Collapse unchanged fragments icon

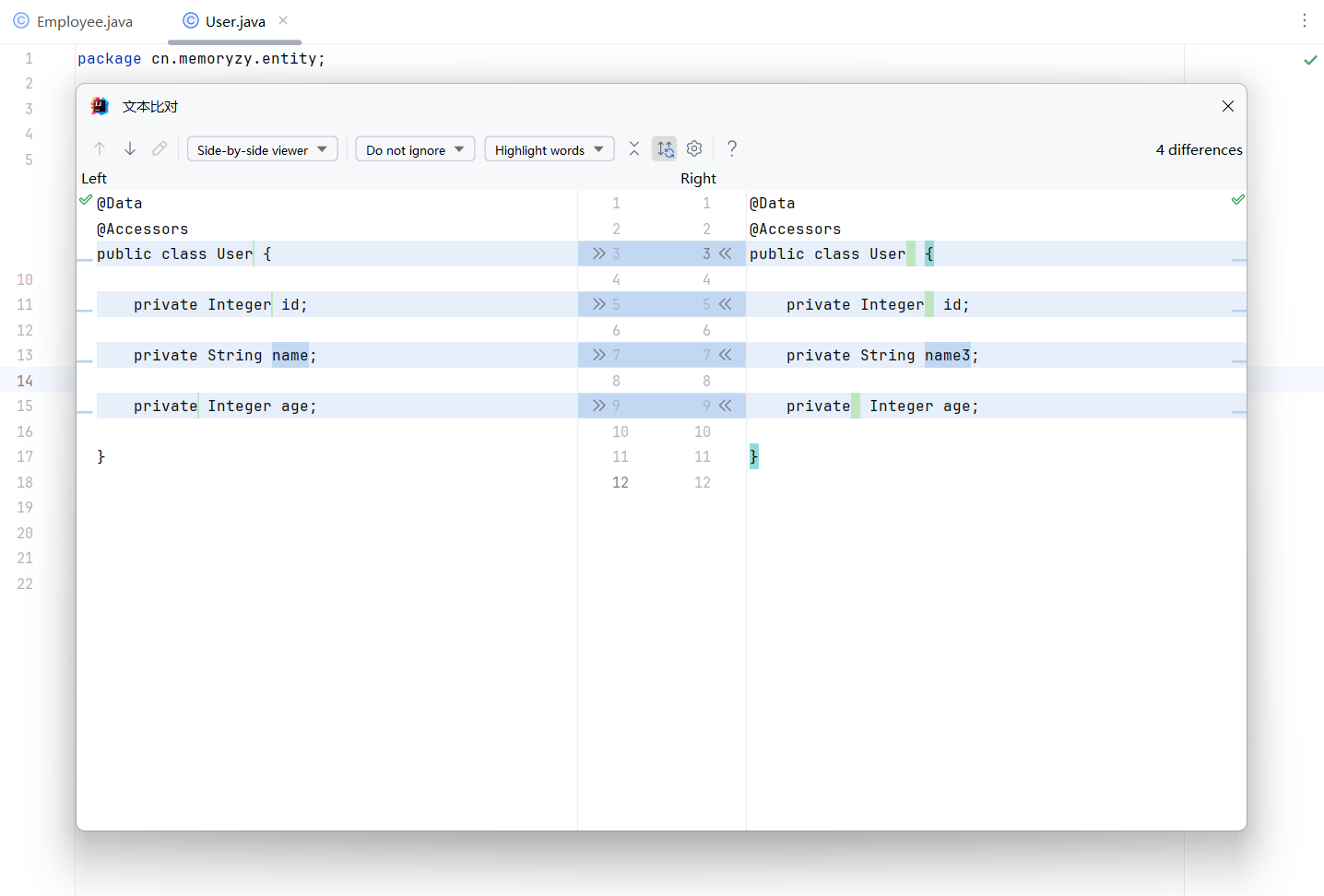click(634, 149)
